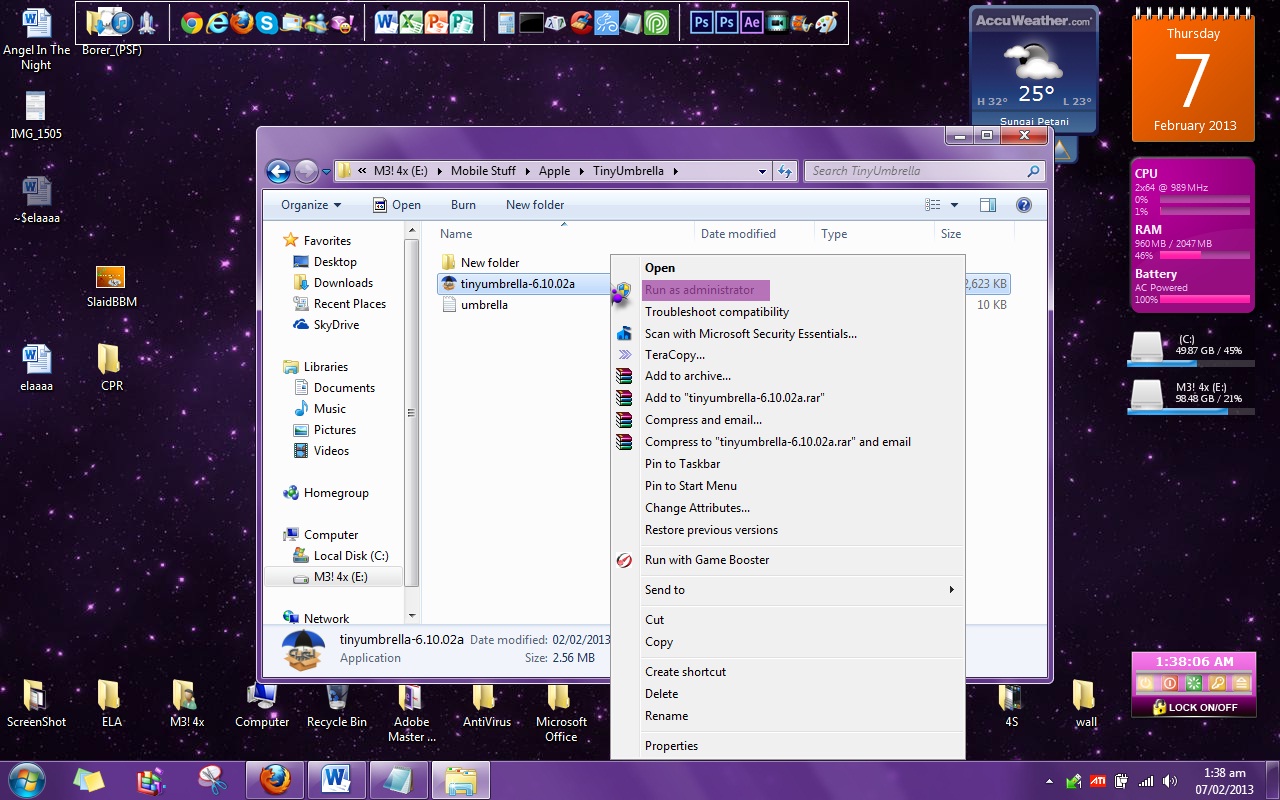
Task: Select SkyDrive in the navigation pane
Action: [326, 325]
